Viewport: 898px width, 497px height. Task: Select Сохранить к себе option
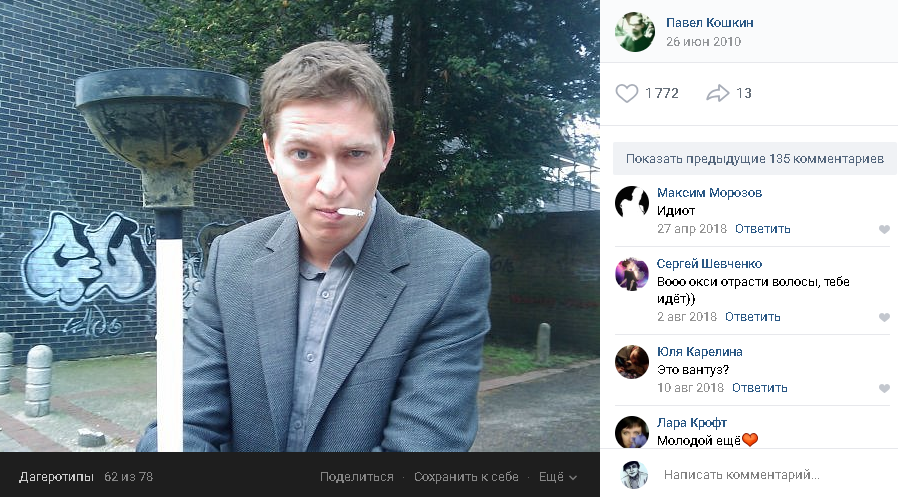coord(466,476)
